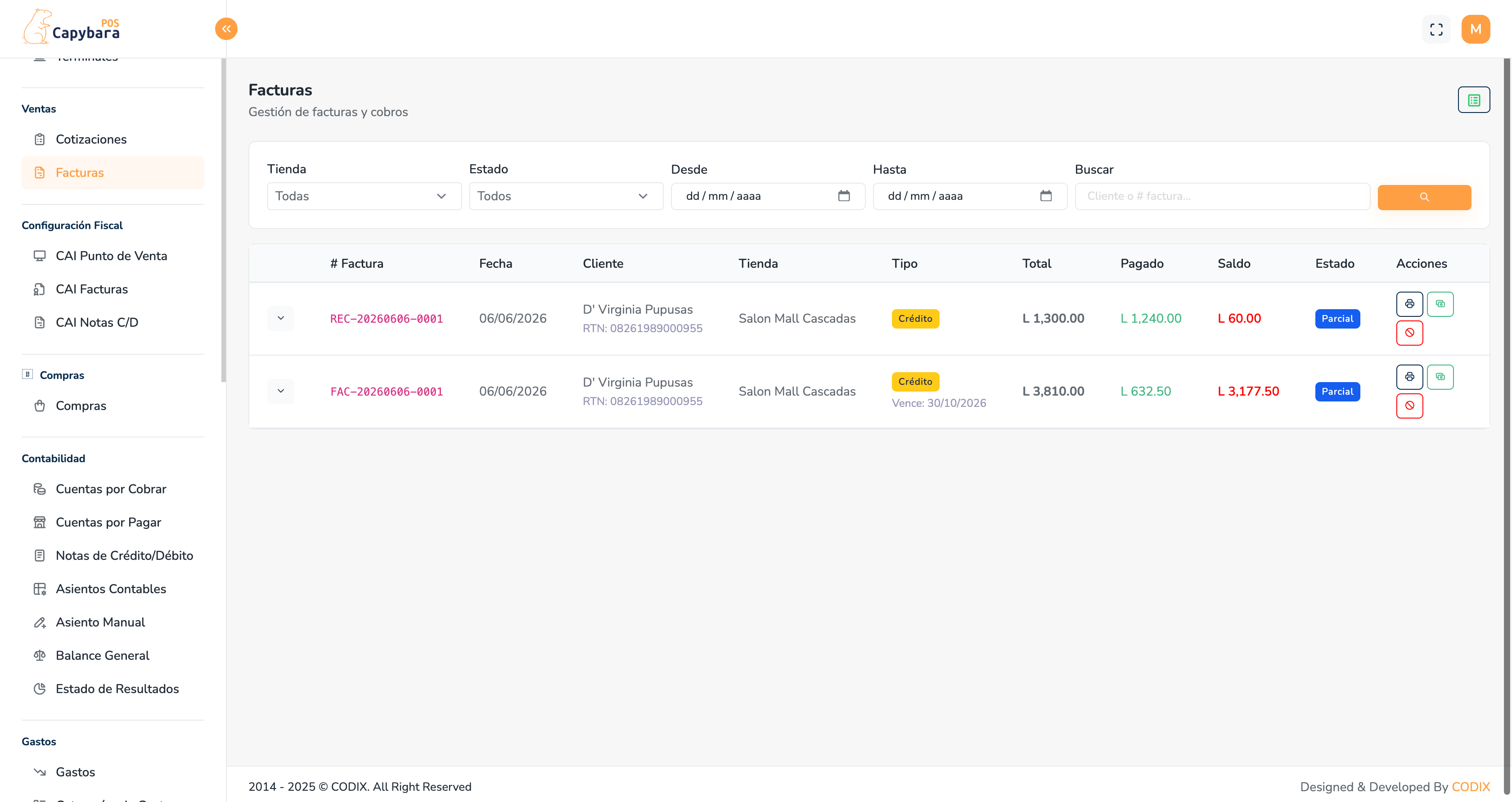Collapse the sidebar with the double-chevron button
1512x802 pixels.
pos(226,29)
